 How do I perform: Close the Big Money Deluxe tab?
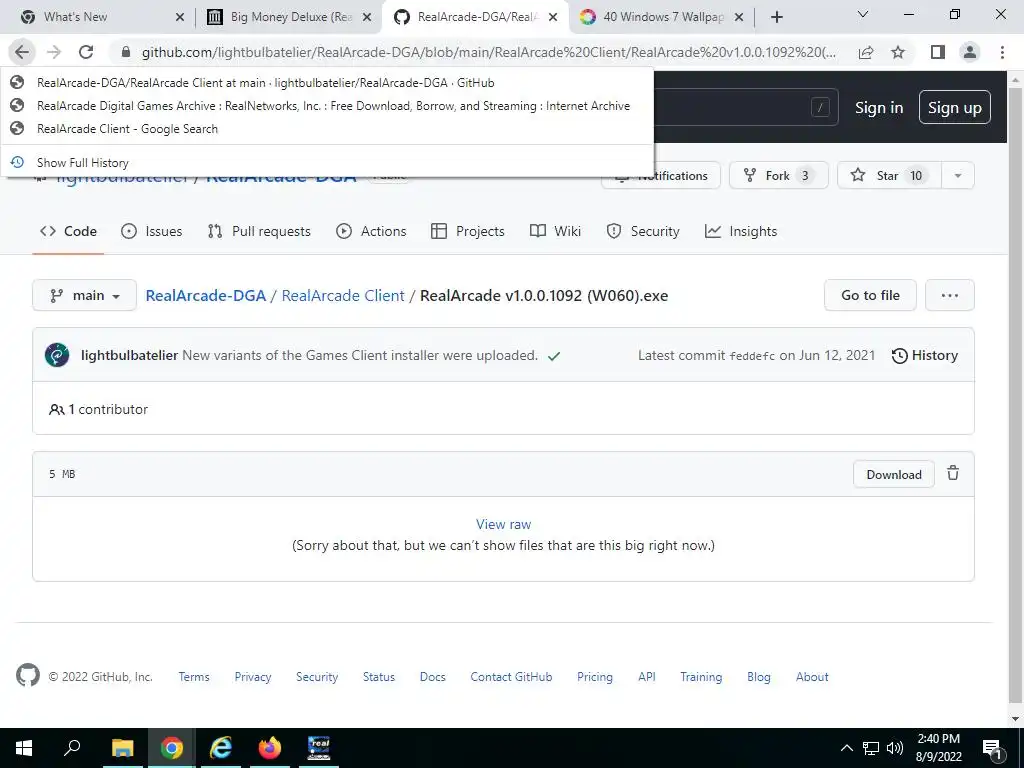pyautogui.click(x=368, y=17)
